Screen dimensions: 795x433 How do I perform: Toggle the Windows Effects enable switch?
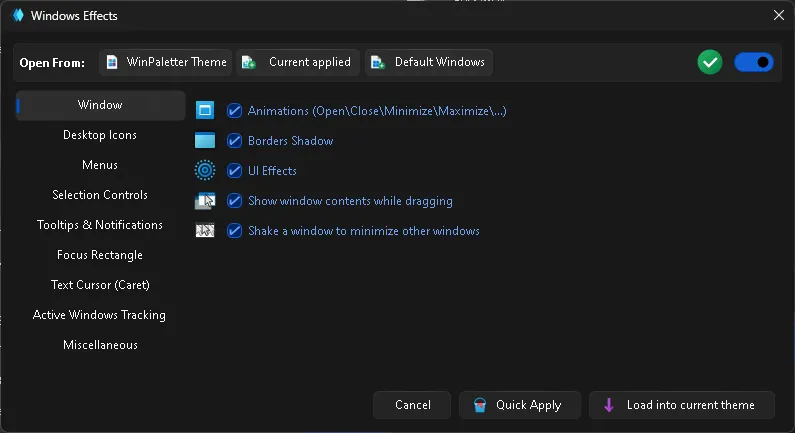click(x=754, y=62)
